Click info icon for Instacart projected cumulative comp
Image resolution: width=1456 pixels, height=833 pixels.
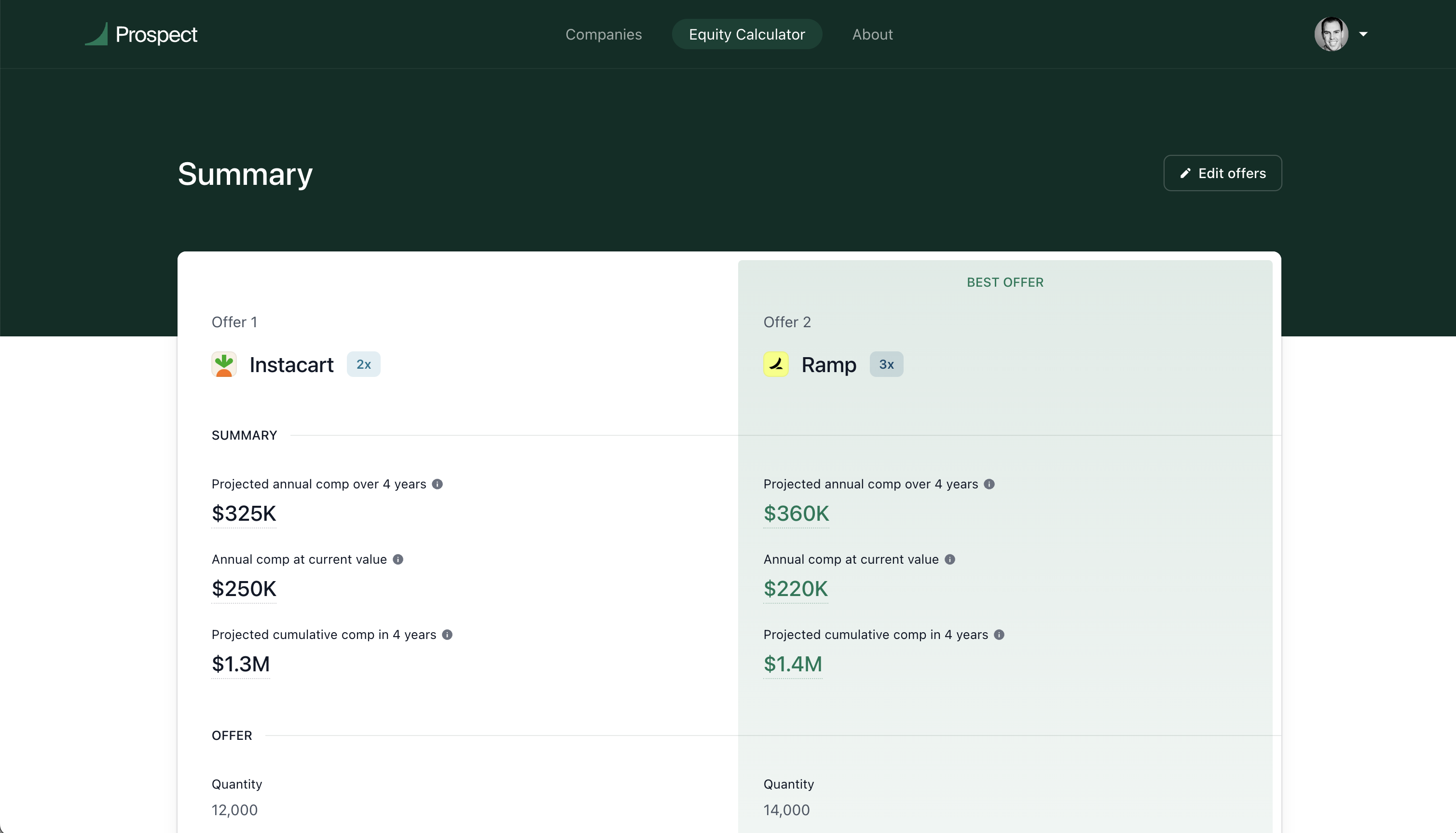447,635
